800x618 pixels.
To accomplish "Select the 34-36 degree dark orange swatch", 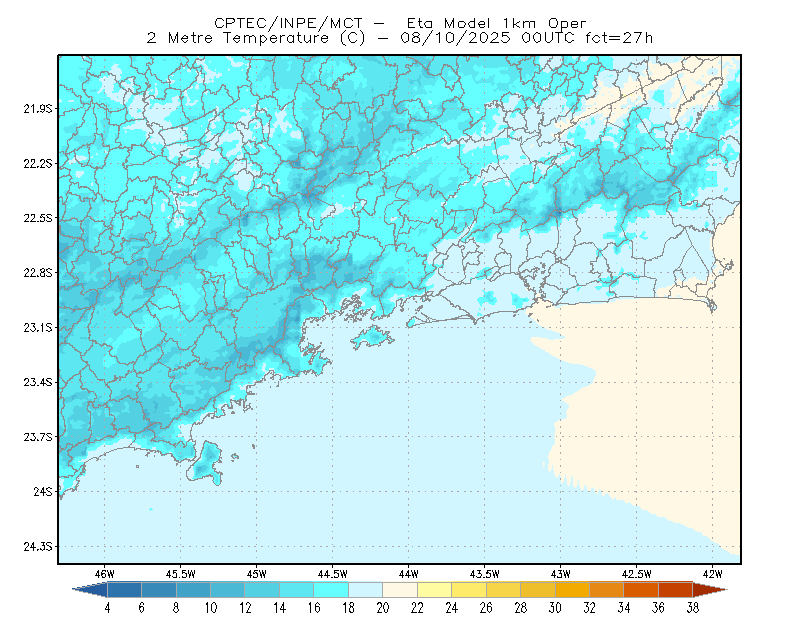I will point(641,590).
